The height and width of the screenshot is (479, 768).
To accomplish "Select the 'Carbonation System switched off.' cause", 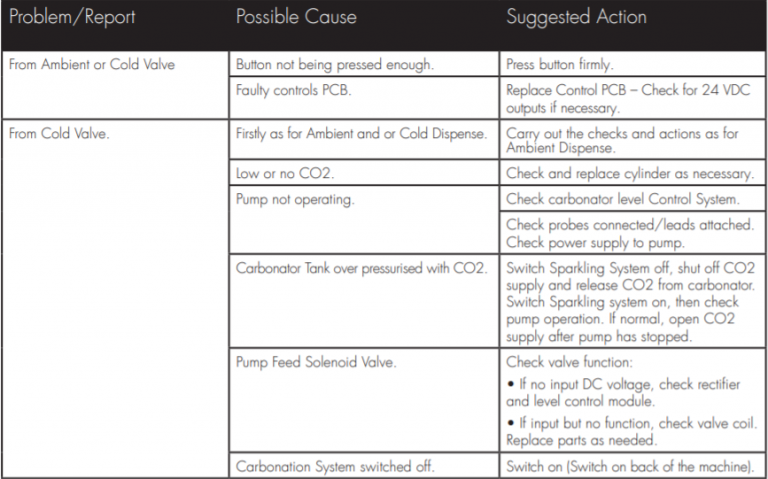I will coord(336,466).
